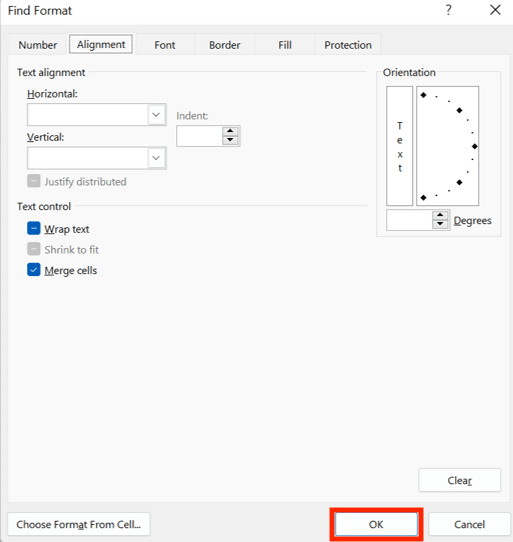The width and height of the screenshot is (513, 542).
Task: Select the vertical Text orientation box
Action: (400, 146)
